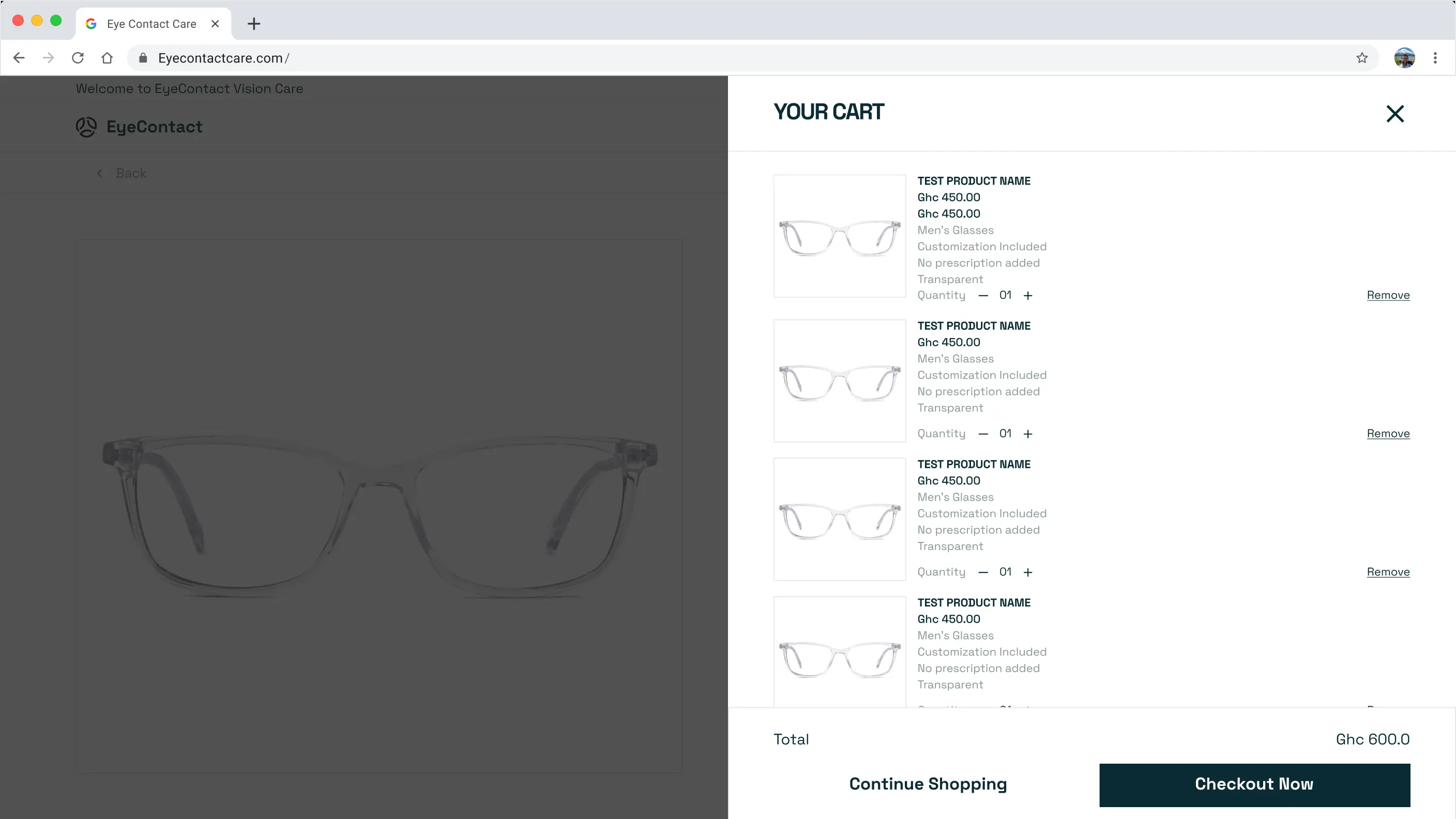Click the macOS yellow minimize window button

pyautogui.click(x=37, y=20)
